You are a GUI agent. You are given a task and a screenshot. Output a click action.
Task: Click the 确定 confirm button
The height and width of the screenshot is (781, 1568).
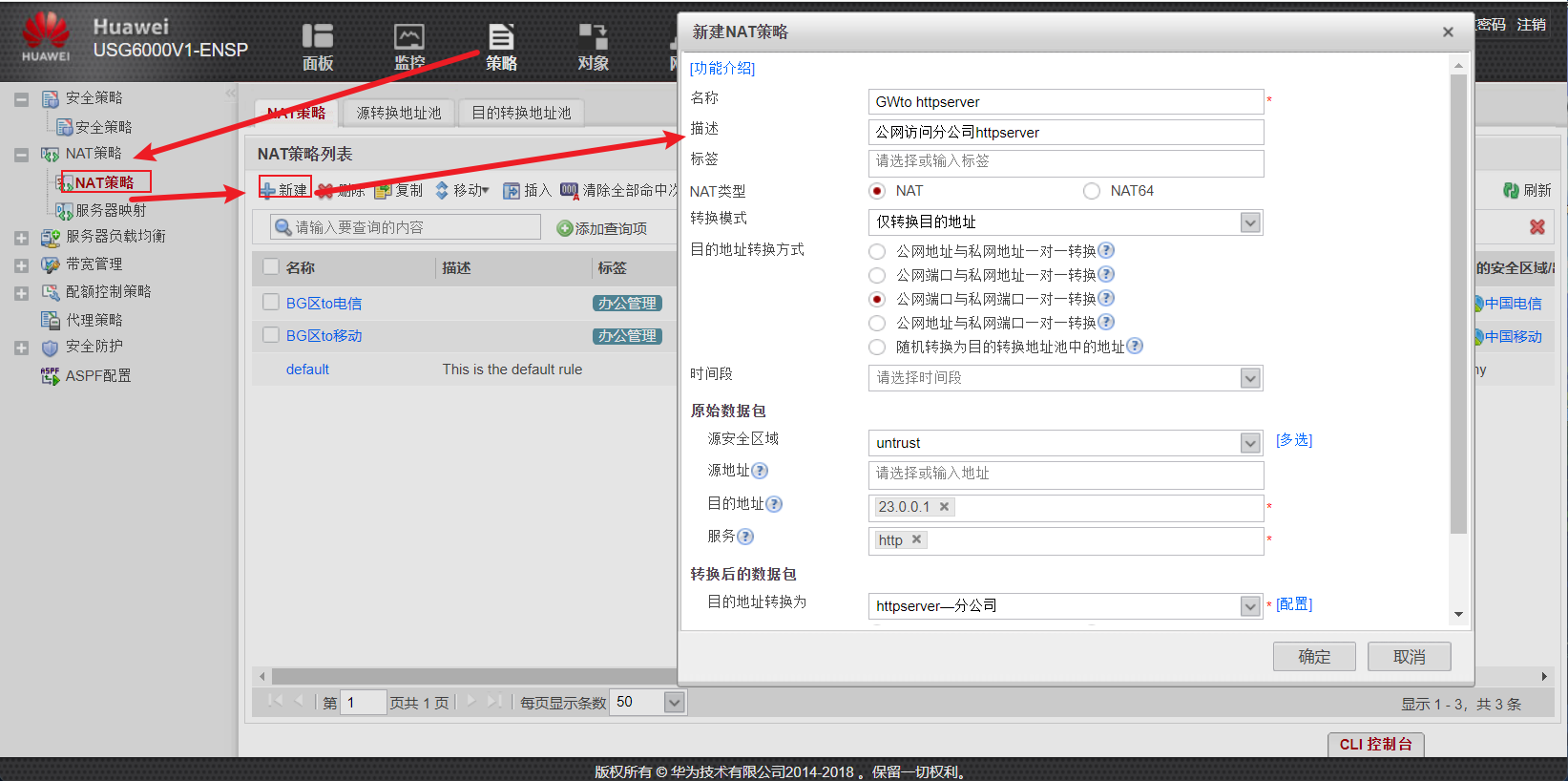[x=1314, y=657]
